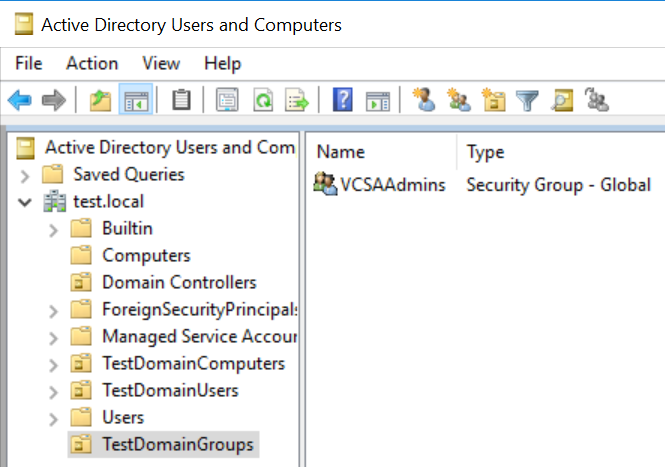Select TestDomainUsers tree item
This screenshot has height=467, width=665.
coord(170,390)
